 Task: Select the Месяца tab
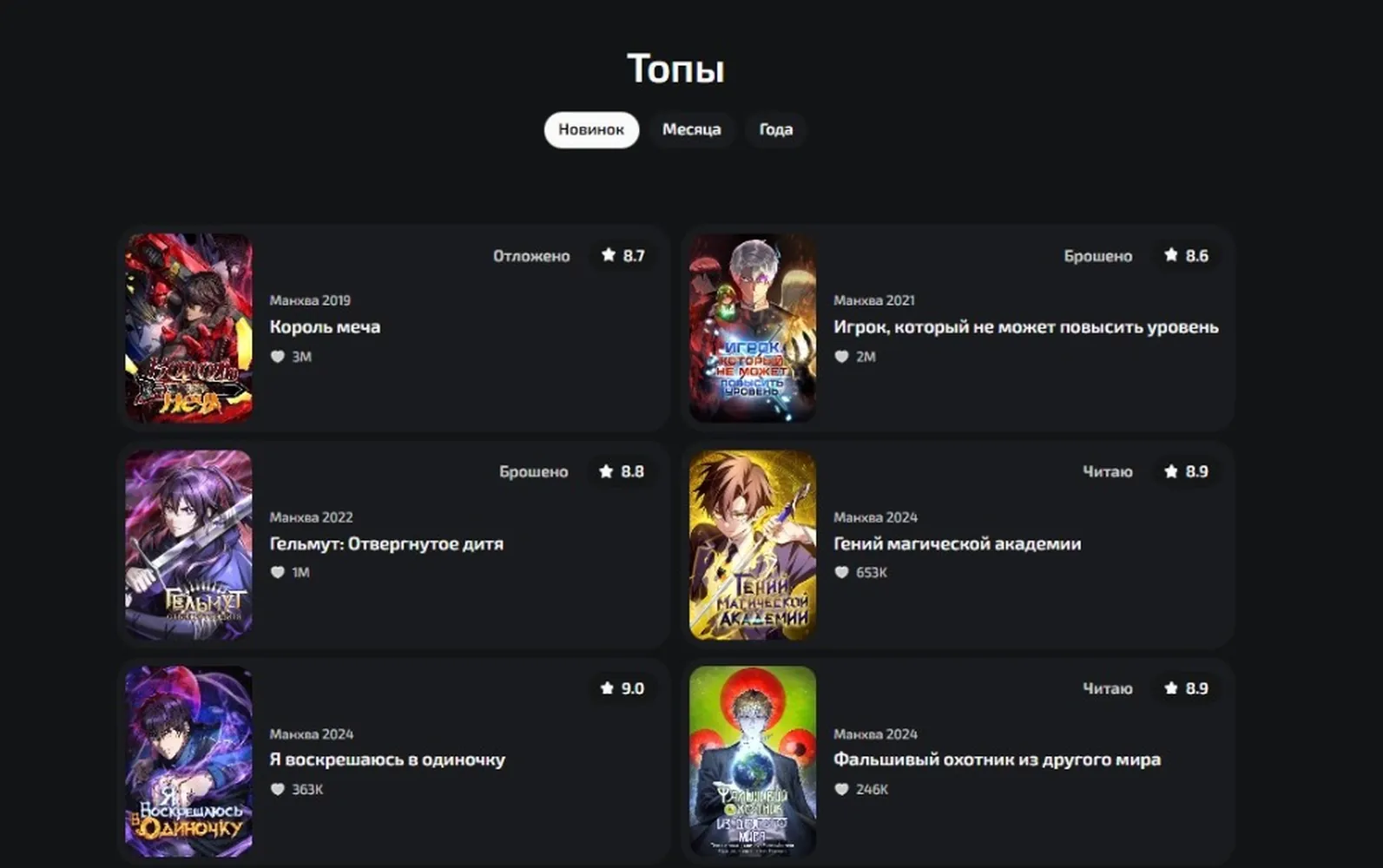point(691,129)
